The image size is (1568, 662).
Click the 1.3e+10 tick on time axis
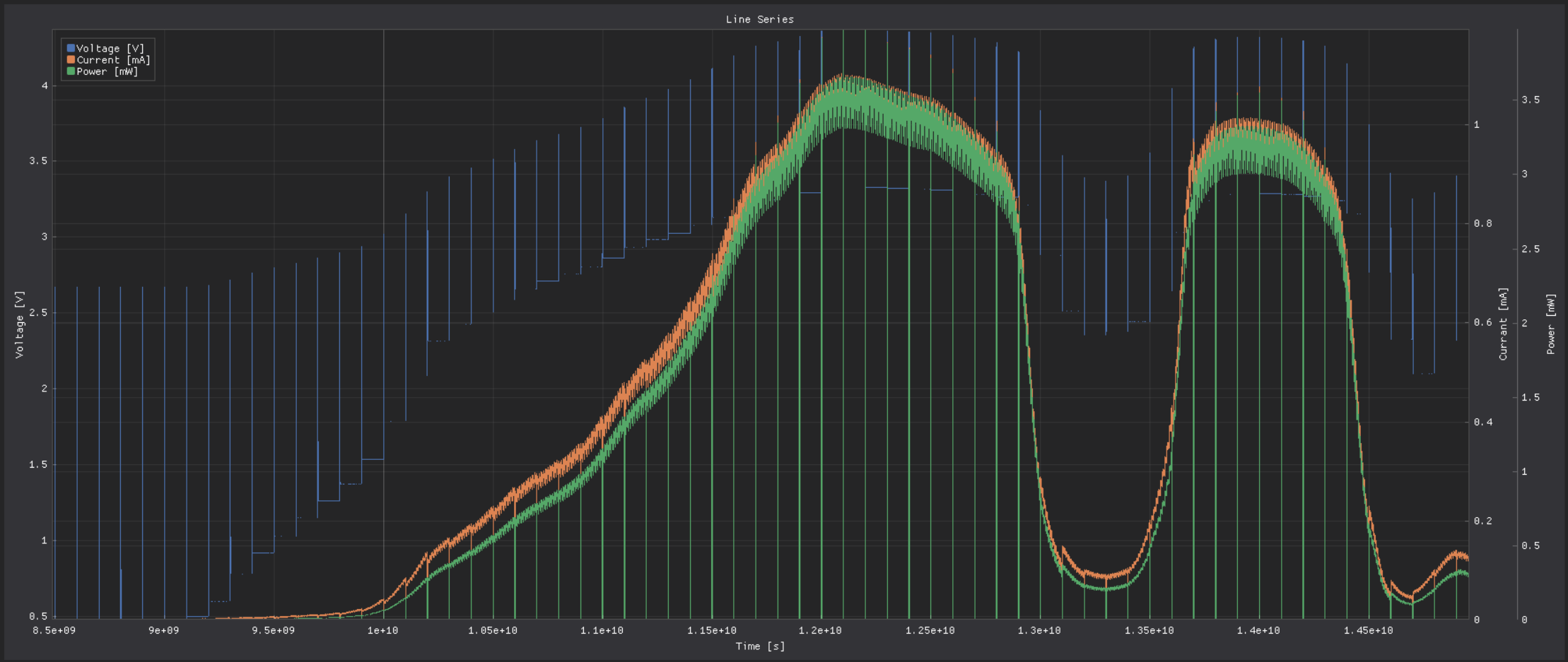click(x=1039, y=630)
